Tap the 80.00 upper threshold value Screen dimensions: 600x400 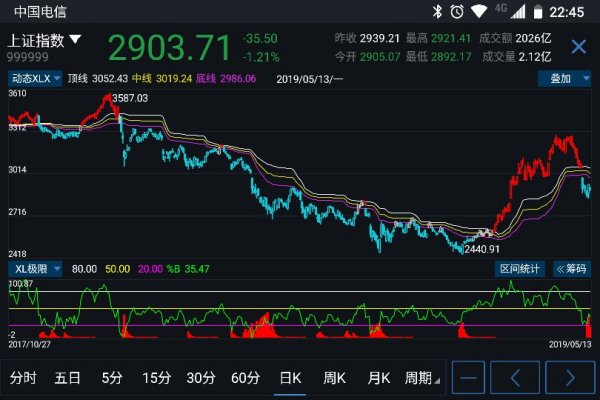[x=84, y=269]
